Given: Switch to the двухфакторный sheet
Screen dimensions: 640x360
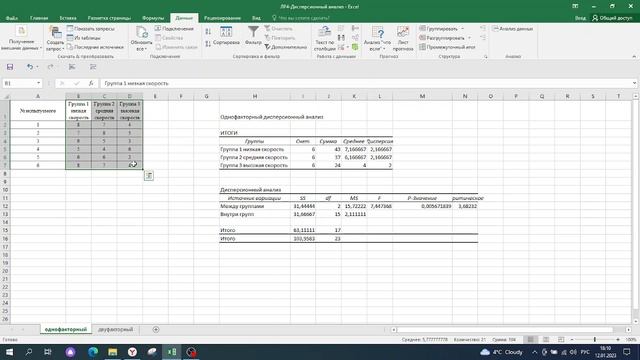Looking at the screenshot, I should click(x=116, y=329).
